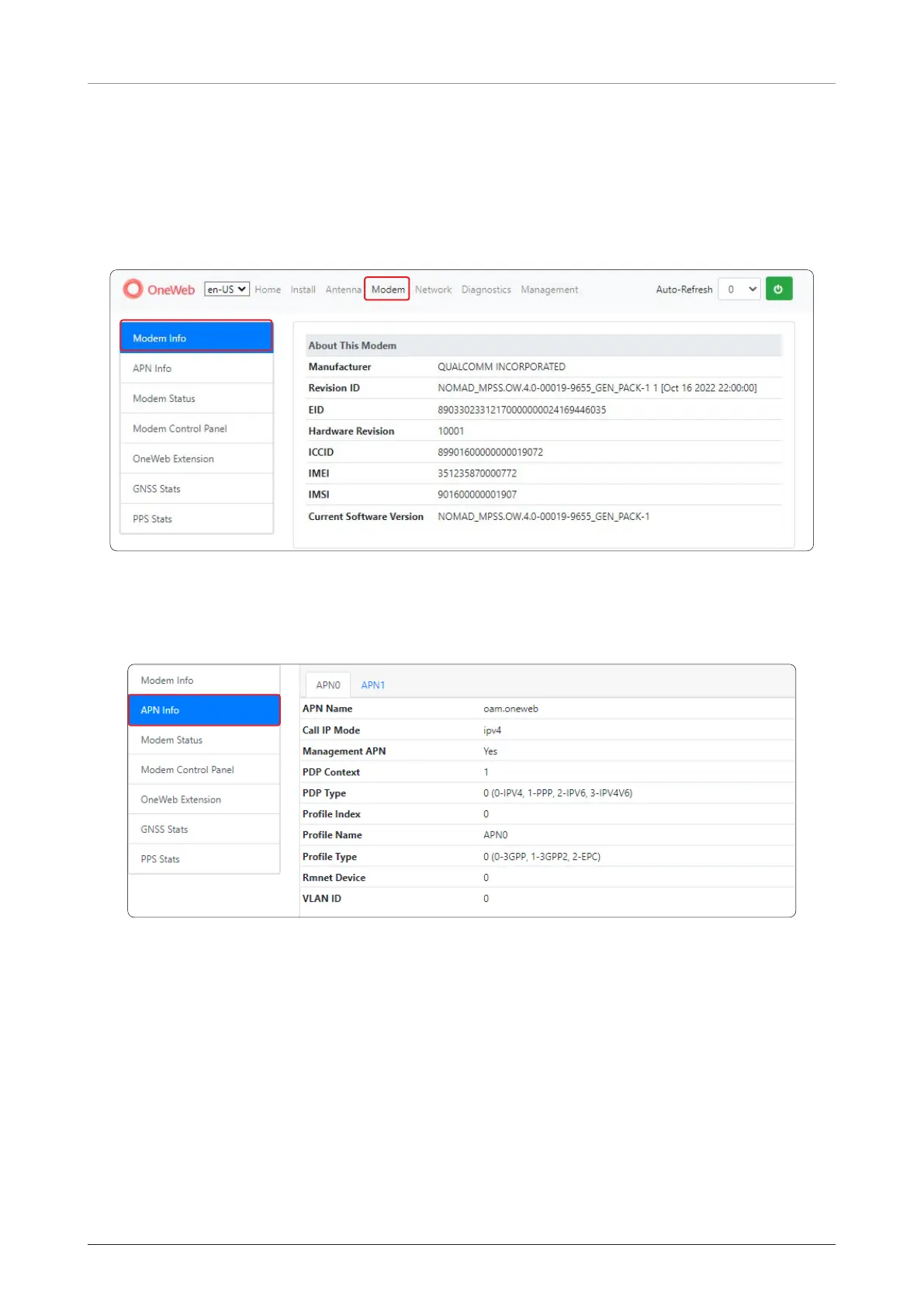Click the PDP Type value list
Image resolution: width=924 pixels, height=1307 pixels.
[x=558, y=793]
